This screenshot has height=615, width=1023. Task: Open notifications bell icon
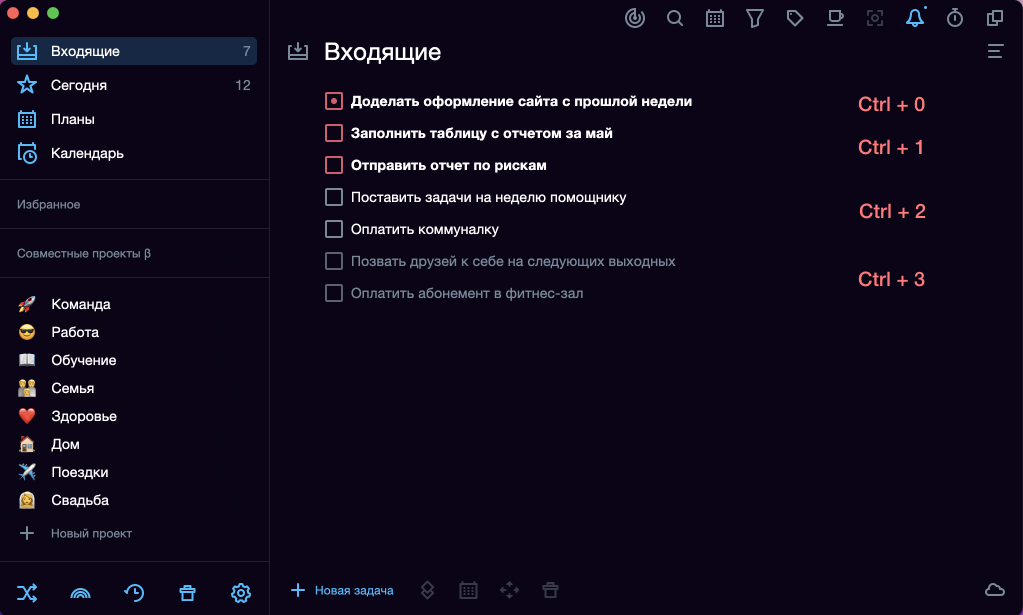point(915,18)
